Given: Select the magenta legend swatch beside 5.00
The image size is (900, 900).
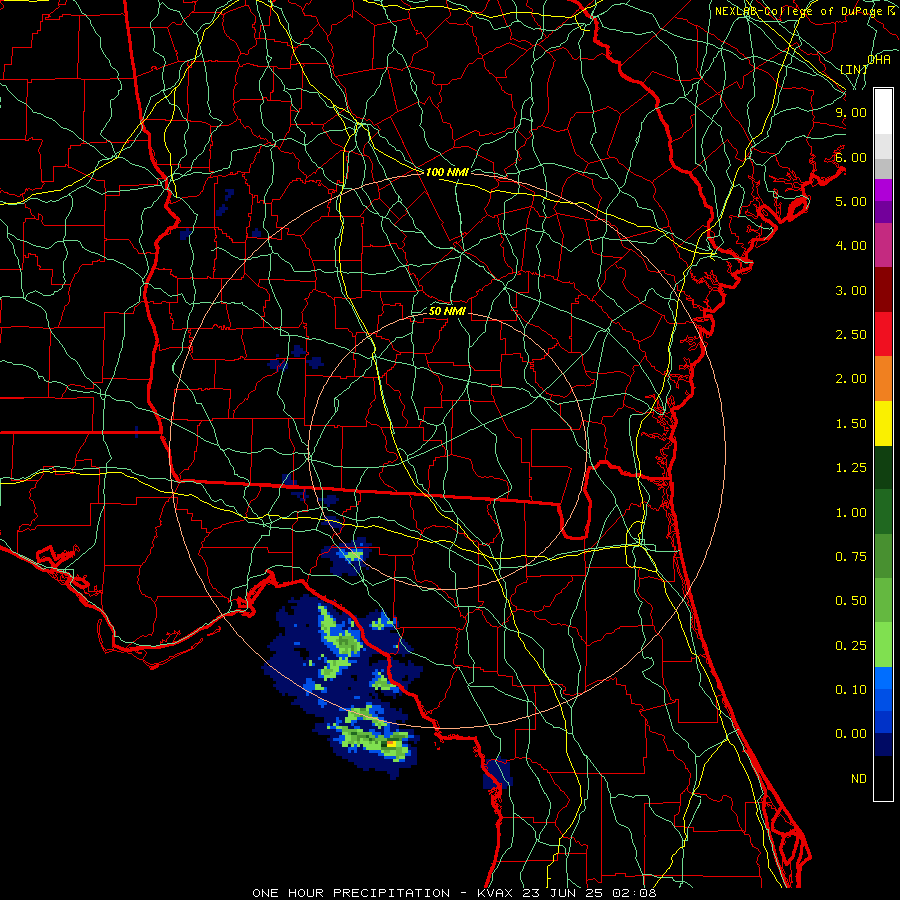Looking at the screenshot, I should point(883,190).
